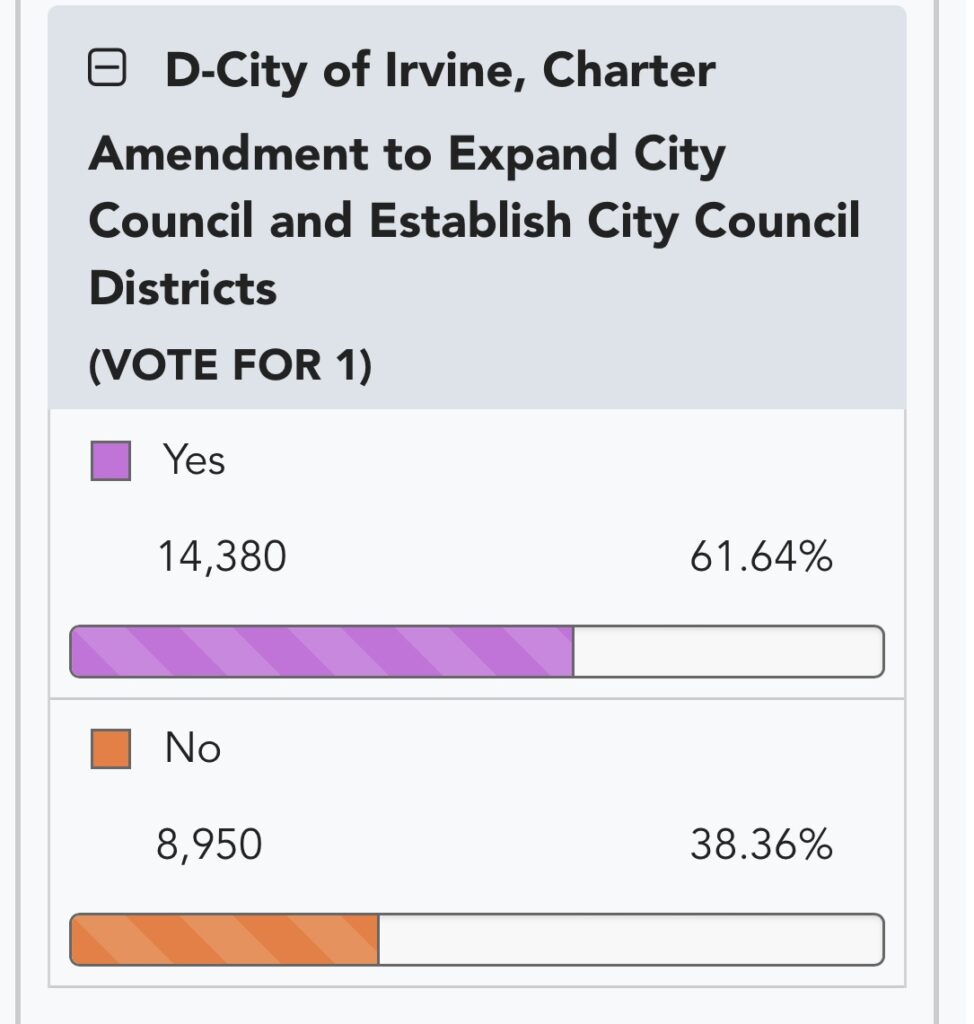Click the word Districts in heading
Image resolution: width=974 pixels, height=1024 pixels.
[x=183, y=288]
